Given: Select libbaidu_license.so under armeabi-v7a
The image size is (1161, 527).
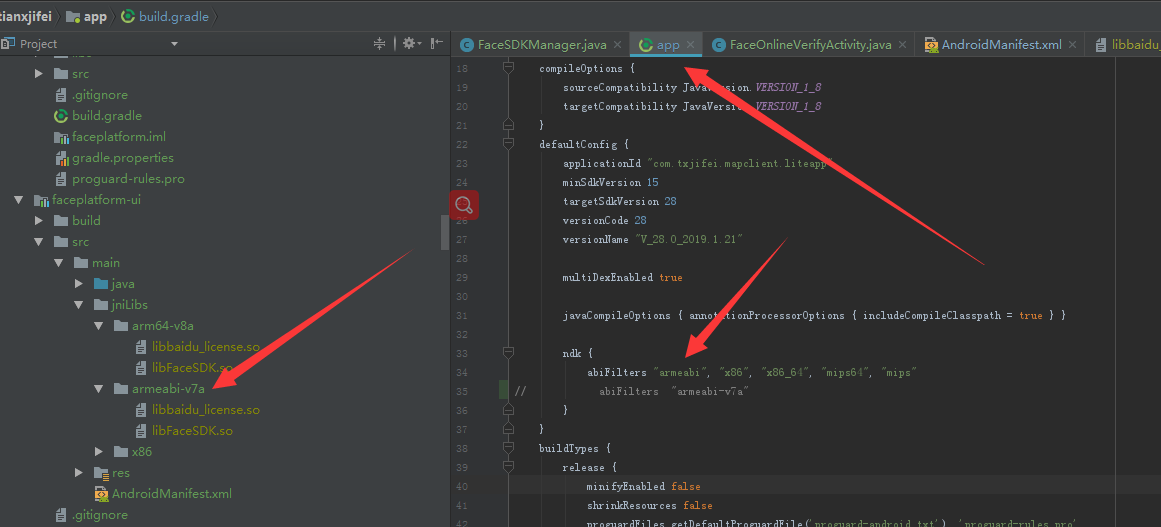Looking at the screenshot, I should pyautogui.click(x=206, y=409).
